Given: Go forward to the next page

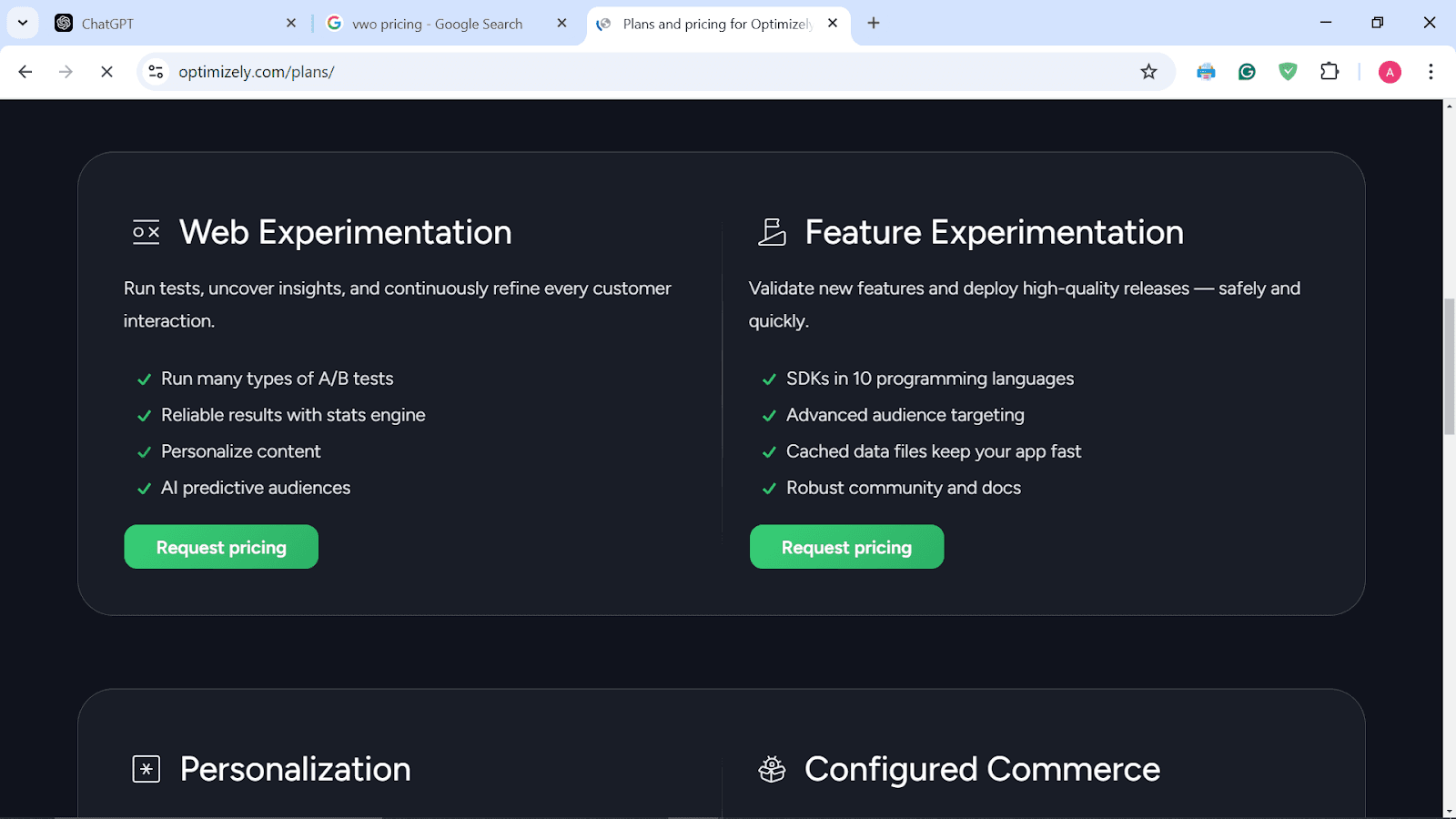Looking at the screenshot, I should [66, 72].
